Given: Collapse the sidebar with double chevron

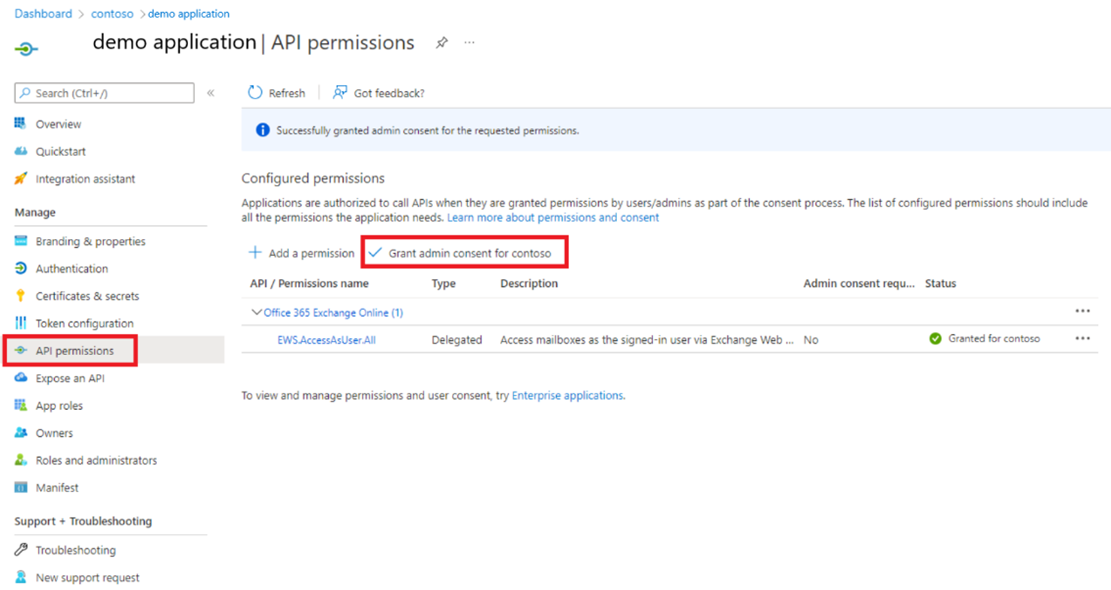Looking at the screenshot, I should click(210, 93).
